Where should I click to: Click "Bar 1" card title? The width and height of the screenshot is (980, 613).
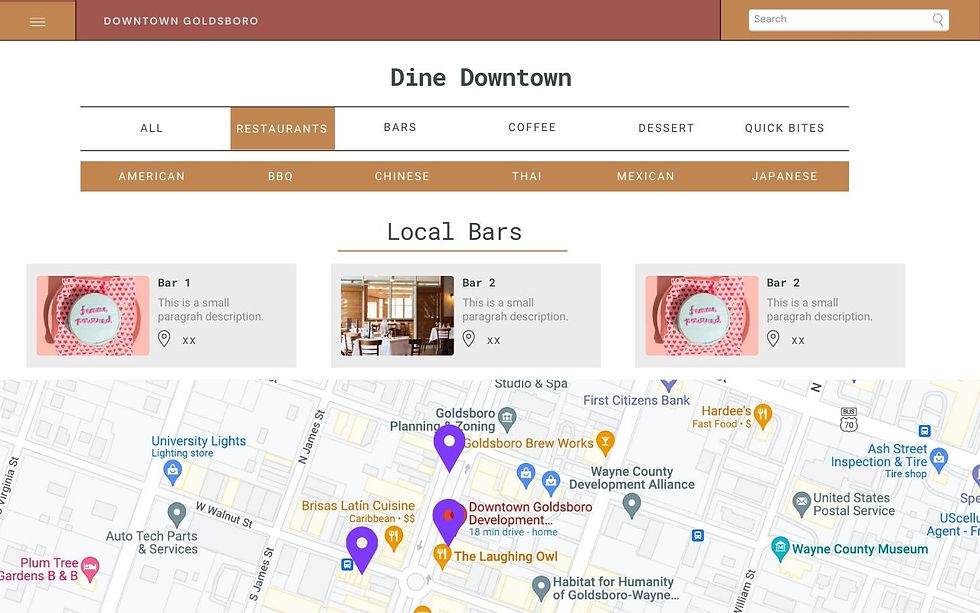tap(174, 283)
